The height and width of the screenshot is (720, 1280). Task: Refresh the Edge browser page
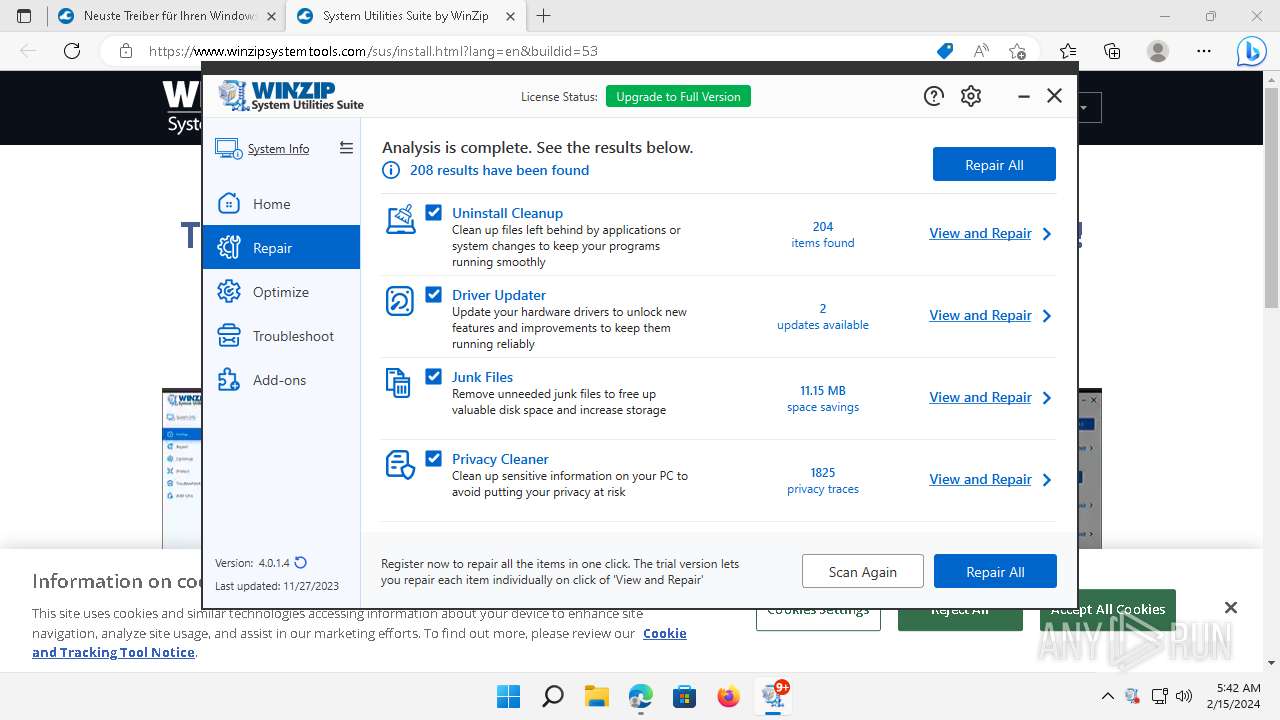tap(71, 51)
